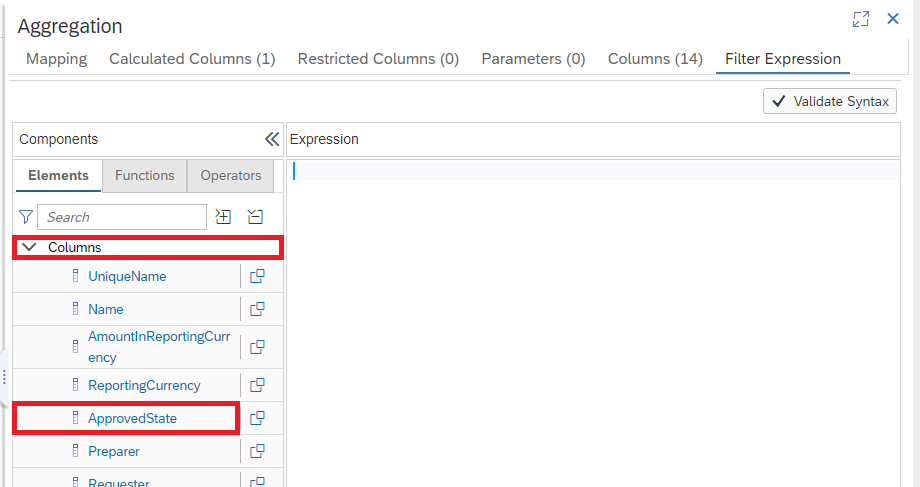920x487 pixels.
Task: Click the elements Search field
Action: [x=122, y=217]
